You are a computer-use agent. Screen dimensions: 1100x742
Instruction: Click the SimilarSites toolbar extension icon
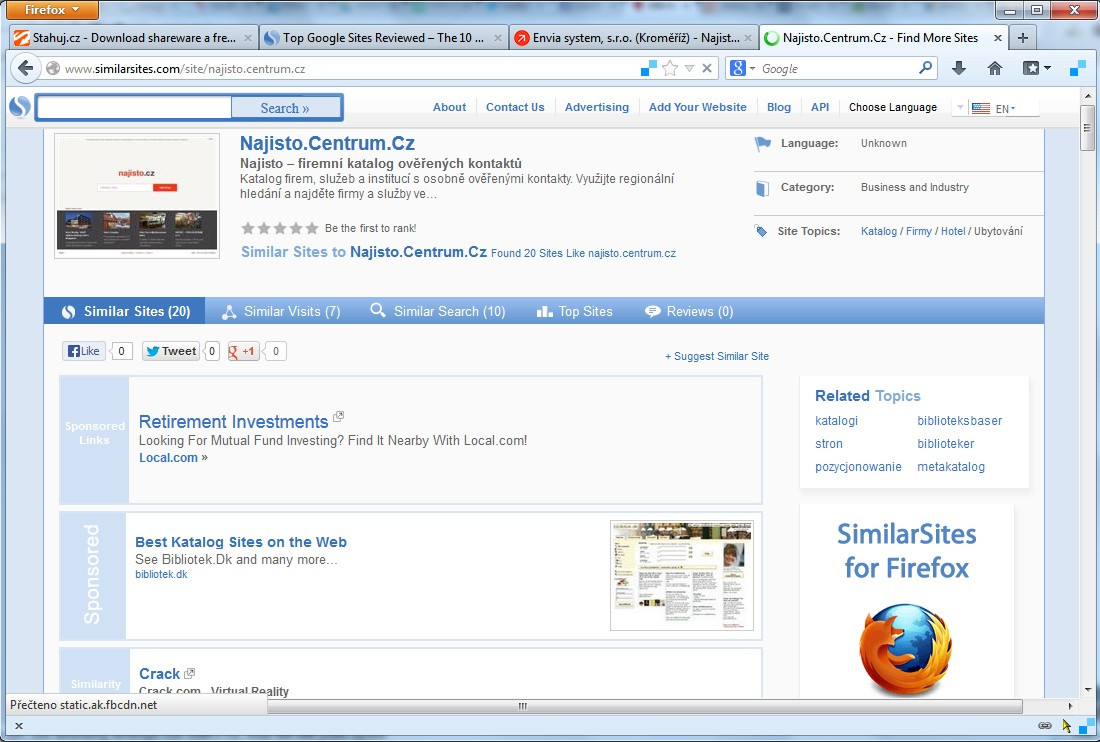pos(1078,68)
